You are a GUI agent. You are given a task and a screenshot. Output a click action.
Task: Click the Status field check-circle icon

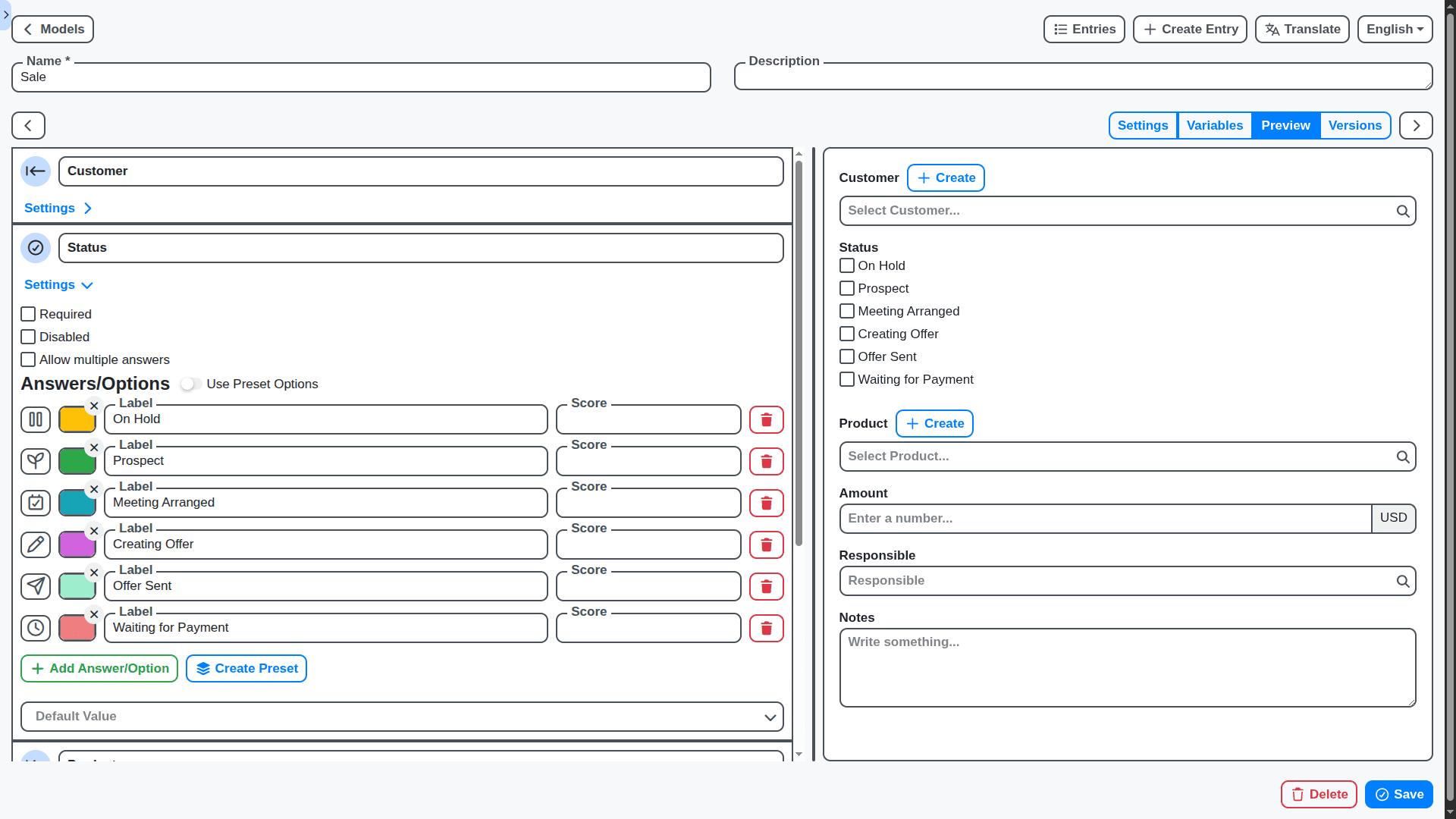click(36, 247)
